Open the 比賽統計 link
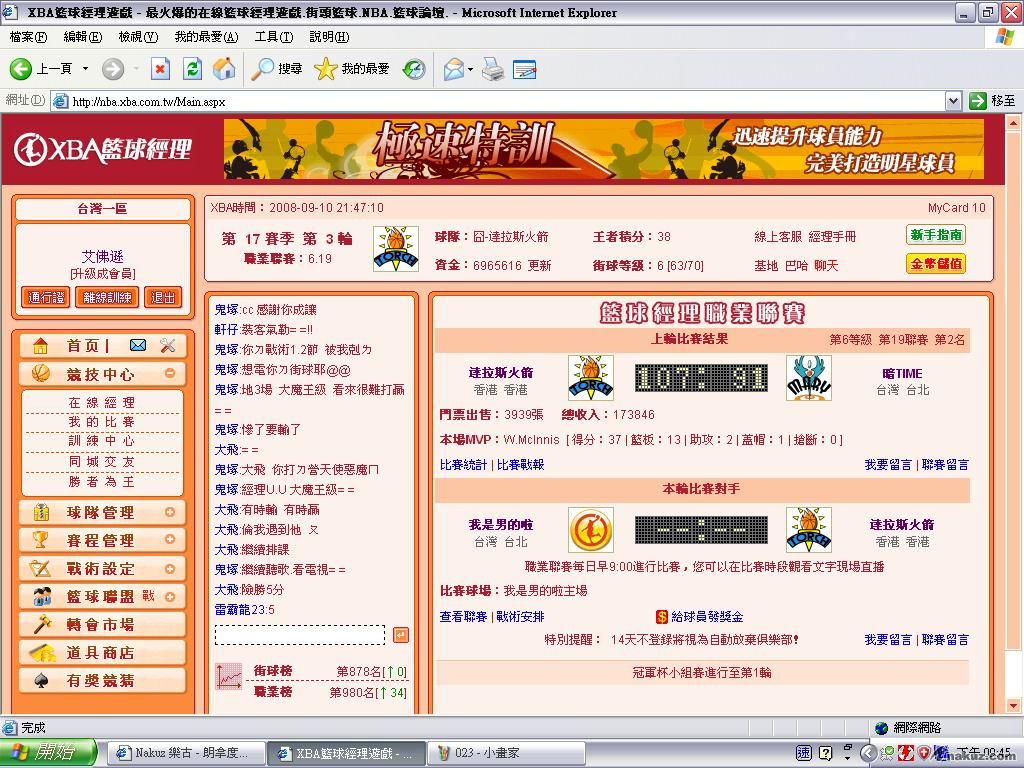The image size is (1024, 768). tap(463, 465)
